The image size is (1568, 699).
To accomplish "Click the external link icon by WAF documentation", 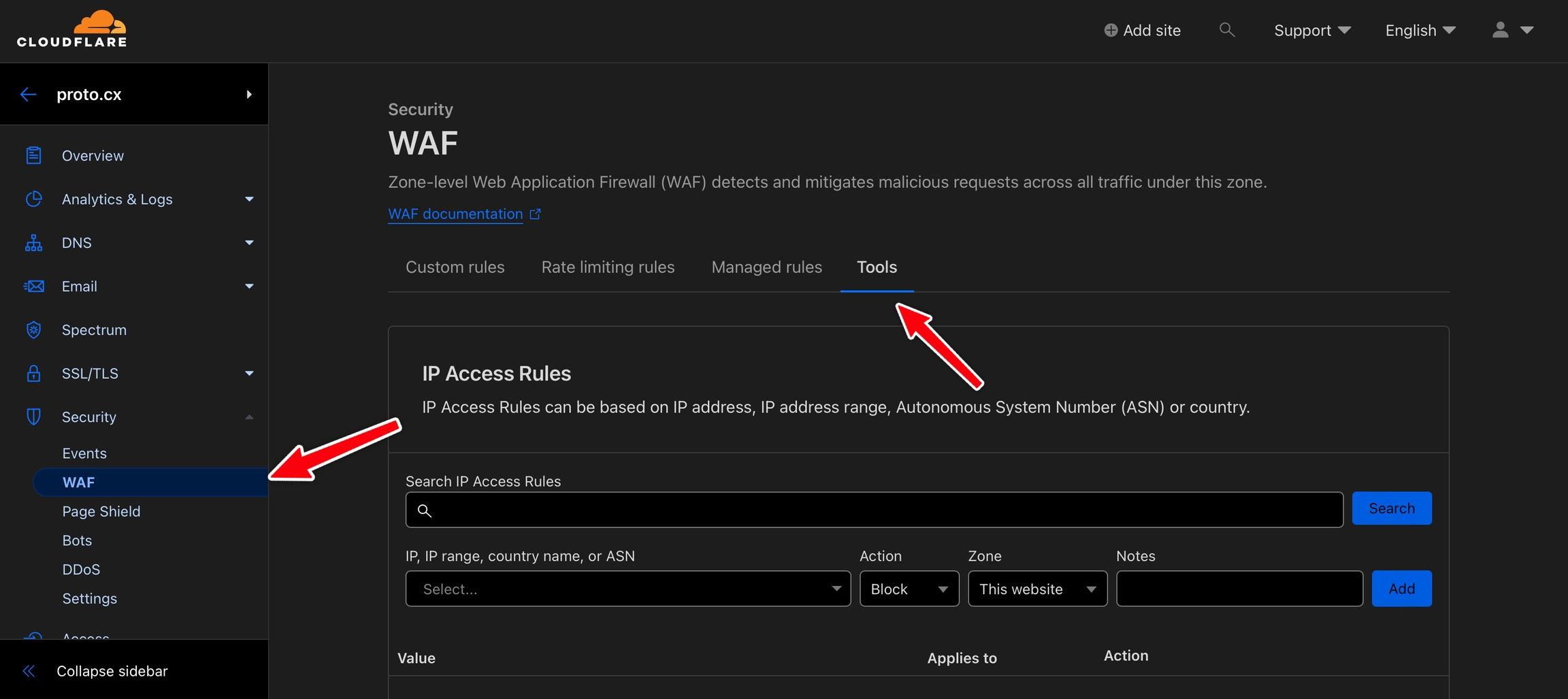I will point(536,214).
